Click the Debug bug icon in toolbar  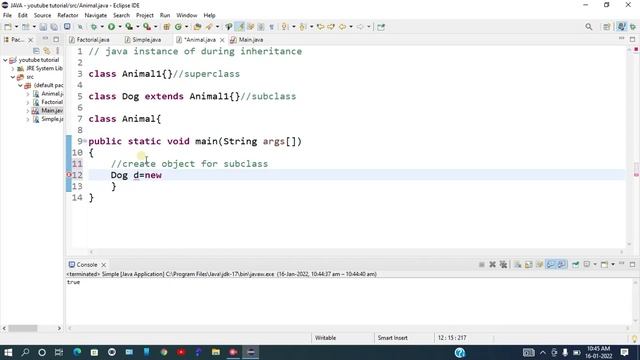pos(94,27)
